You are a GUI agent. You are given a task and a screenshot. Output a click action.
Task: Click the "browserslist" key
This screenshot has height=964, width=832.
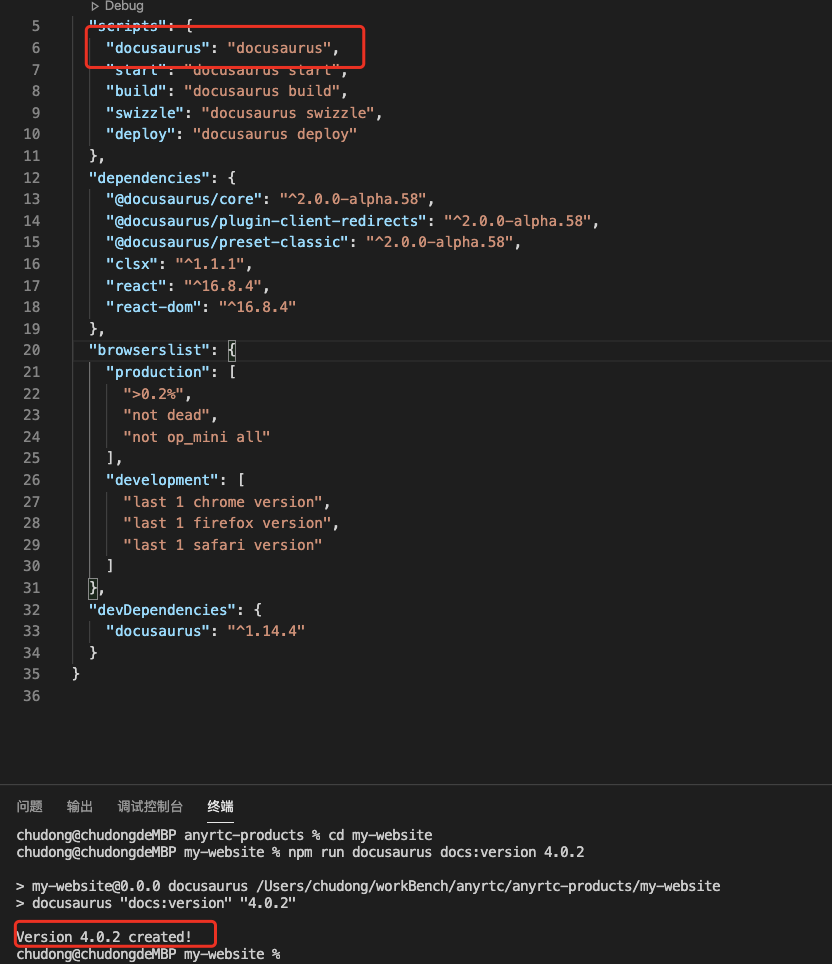(149, 350)
